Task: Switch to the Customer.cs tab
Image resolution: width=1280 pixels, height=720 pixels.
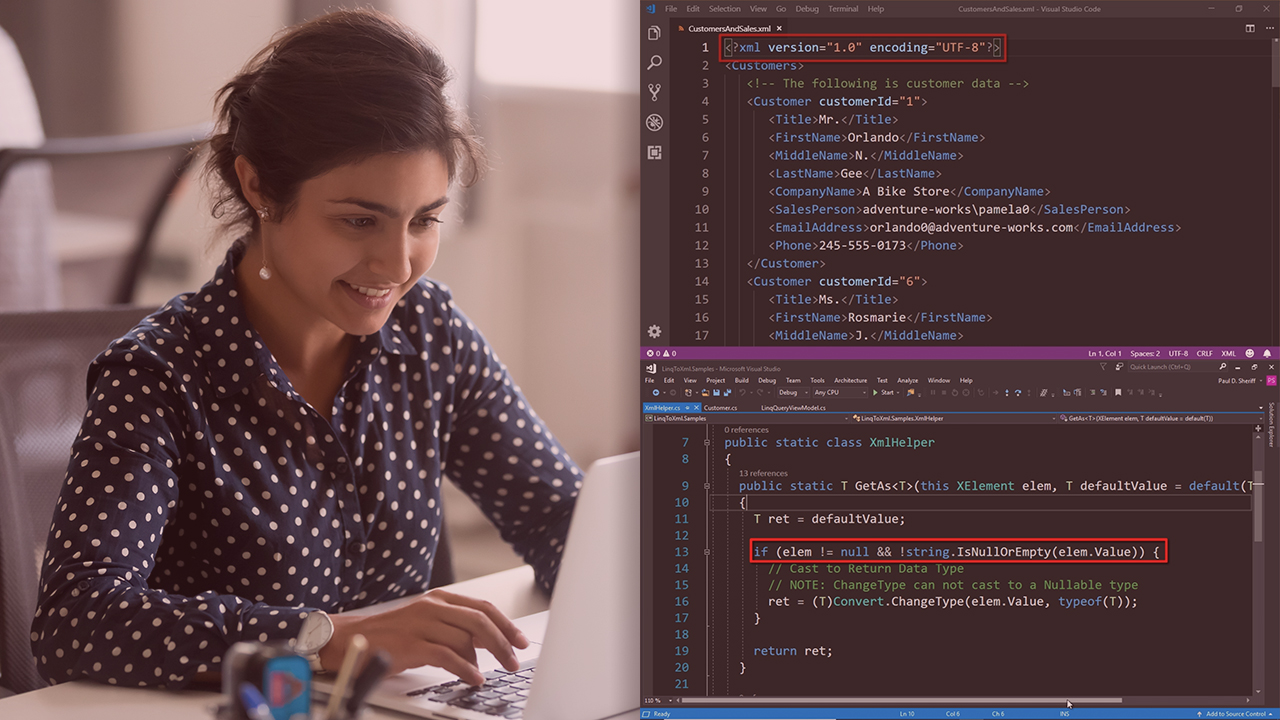Action: click(720, 408)
